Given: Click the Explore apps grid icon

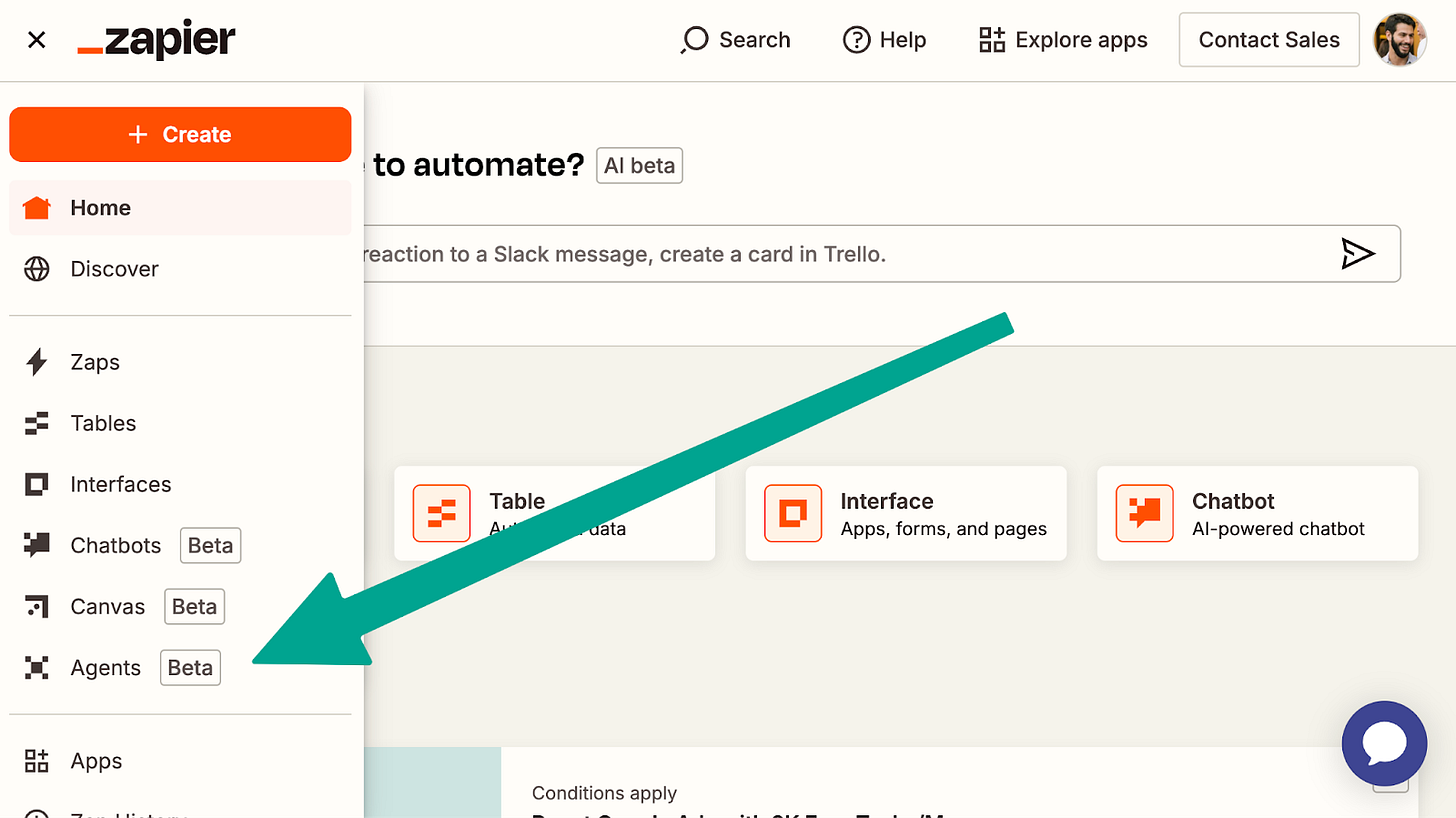Looking at the screenshot, I should coord(992,40).
